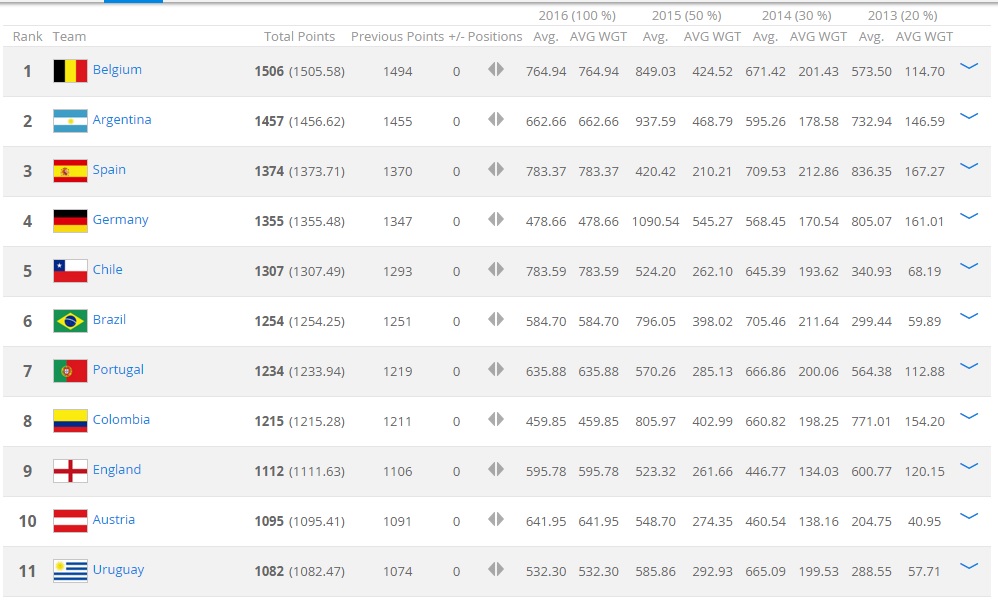
Task: Expand the Colombia row details chevron
Action: [969, 415]
